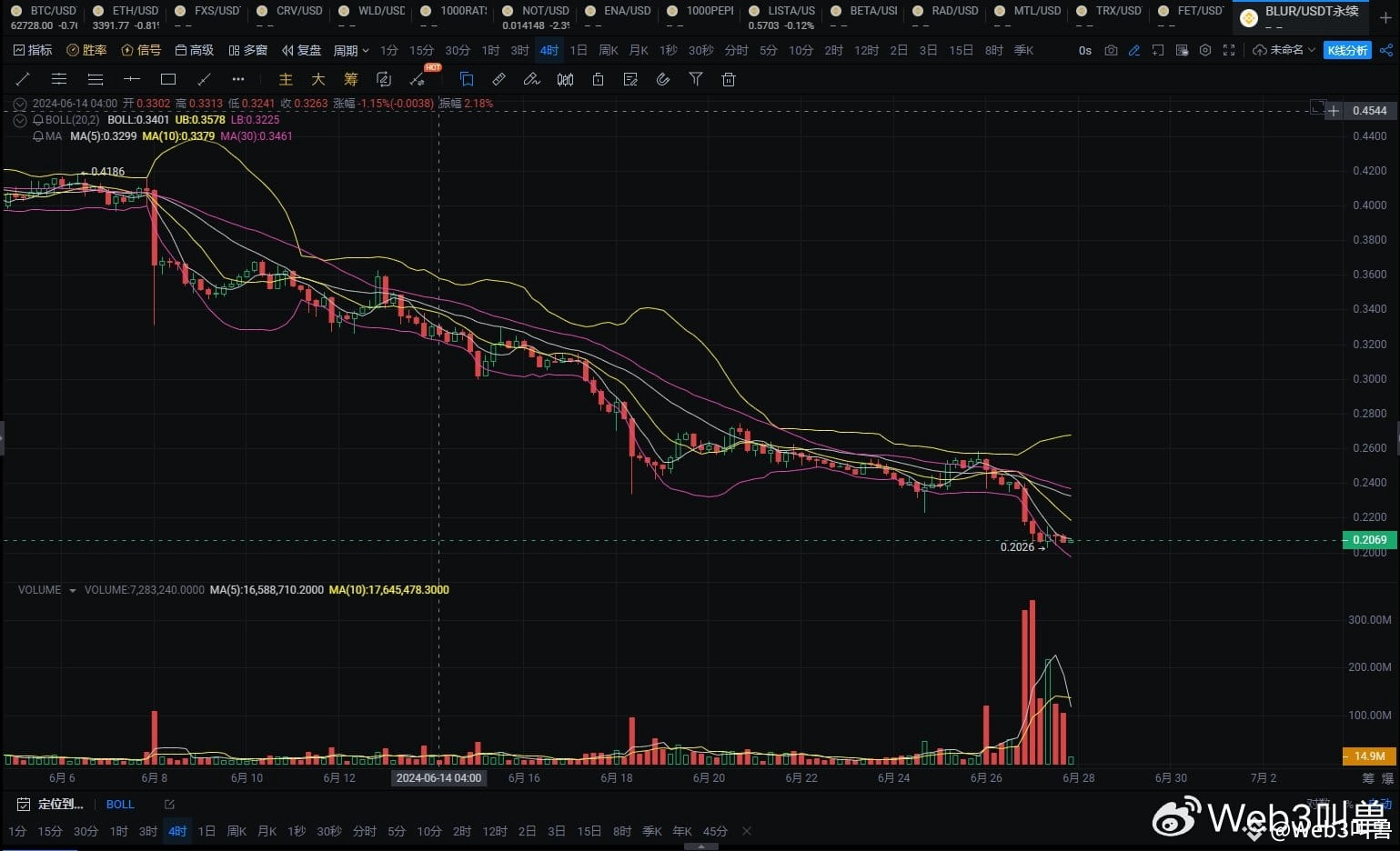Select 15分 timeframe in top toolbar
This screenshot has height=851, width=1400.
click(422, 50)
